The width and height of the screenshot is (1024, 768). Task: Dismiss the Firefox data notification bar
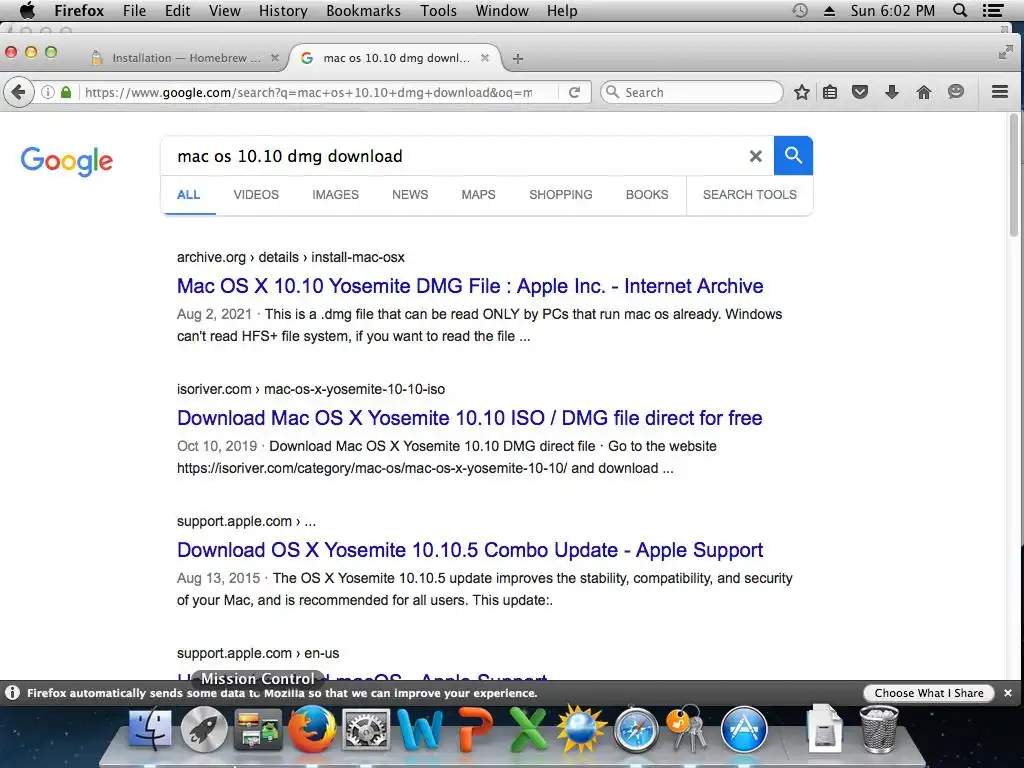tap(1008, 693)
